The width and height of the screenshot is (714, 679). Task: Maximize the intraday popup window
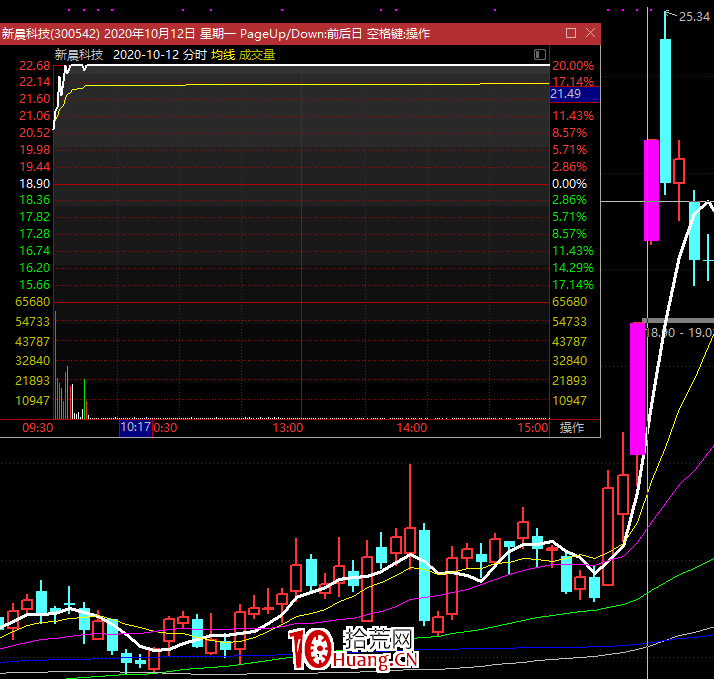click(571, 33)
